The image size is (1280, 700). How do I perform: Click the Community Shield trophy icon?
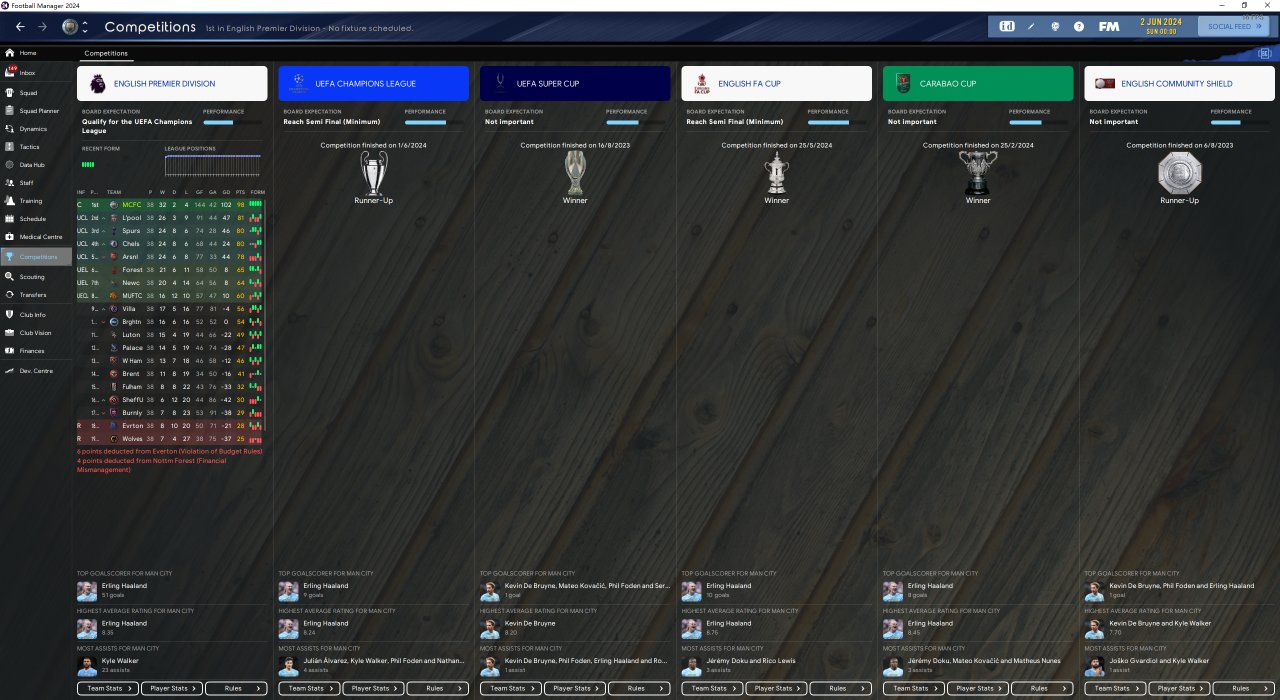[1179, 173]
